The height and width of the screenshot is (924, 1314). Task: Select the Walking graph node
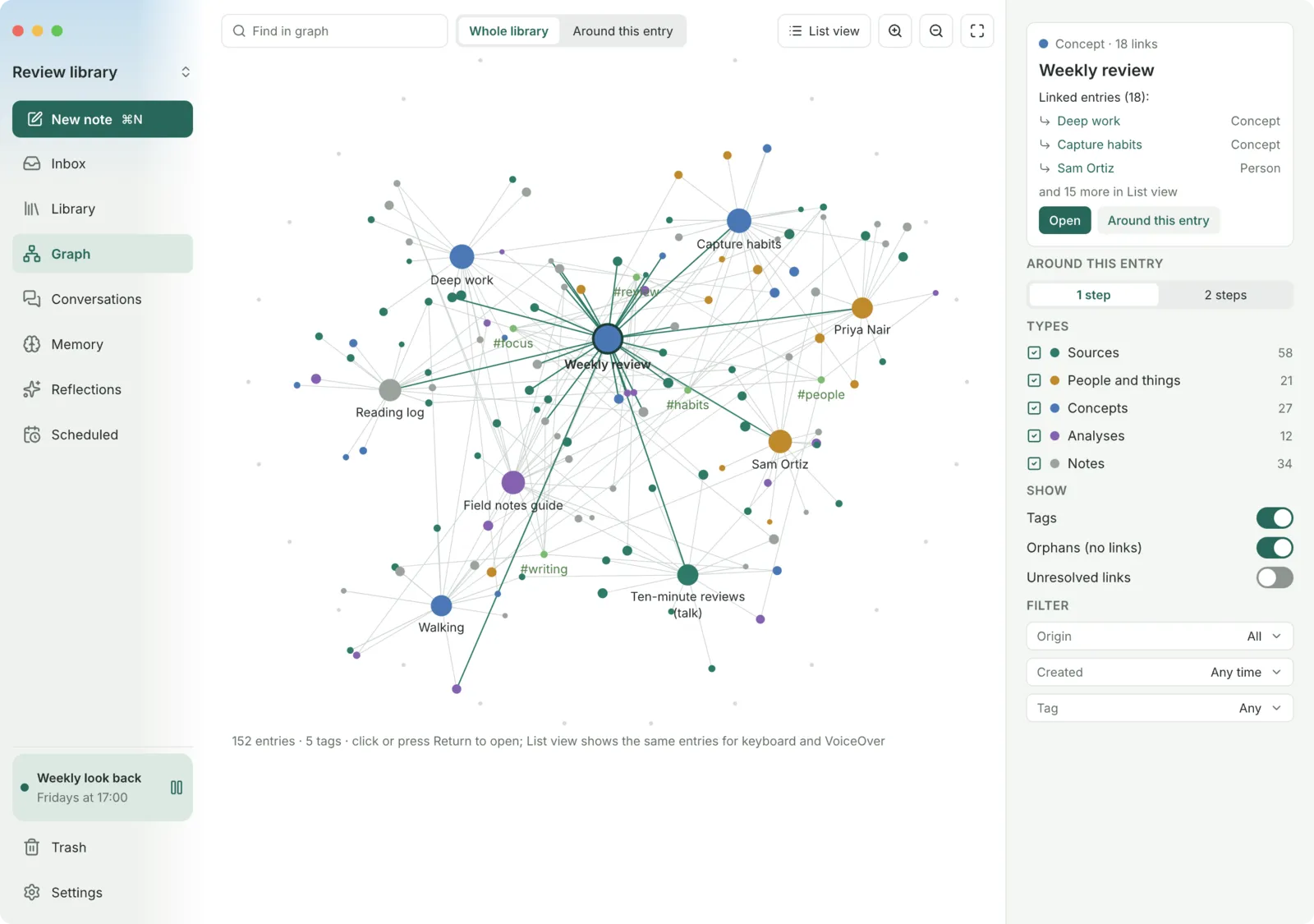pyautogui.click(x=441, y=605)
